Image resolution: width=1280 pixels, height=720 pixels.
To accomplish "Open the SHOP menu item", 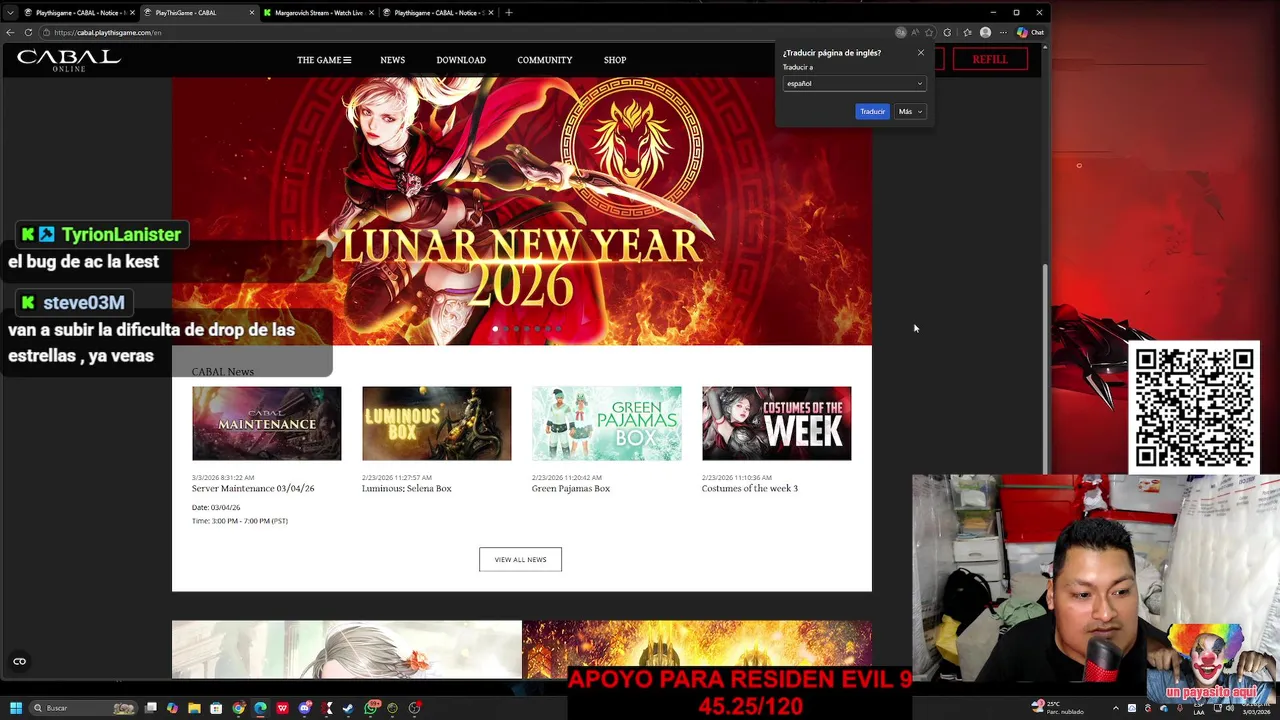I will (615, 60).
